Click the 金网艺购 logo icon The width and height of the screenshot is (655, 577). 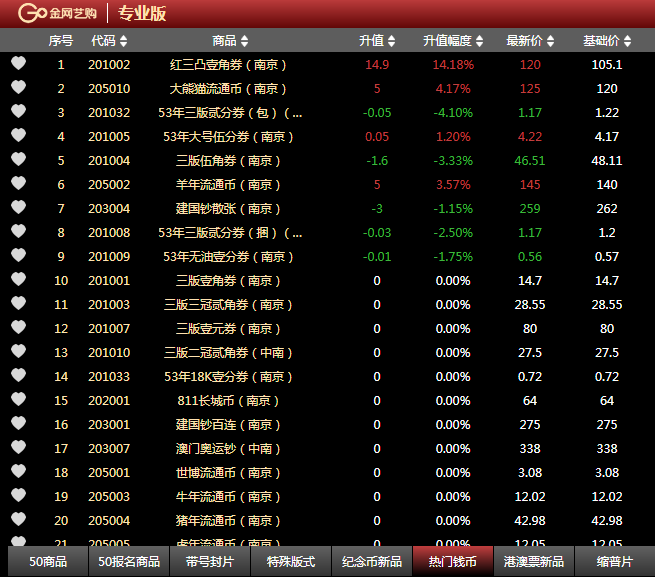pos(33,13)
